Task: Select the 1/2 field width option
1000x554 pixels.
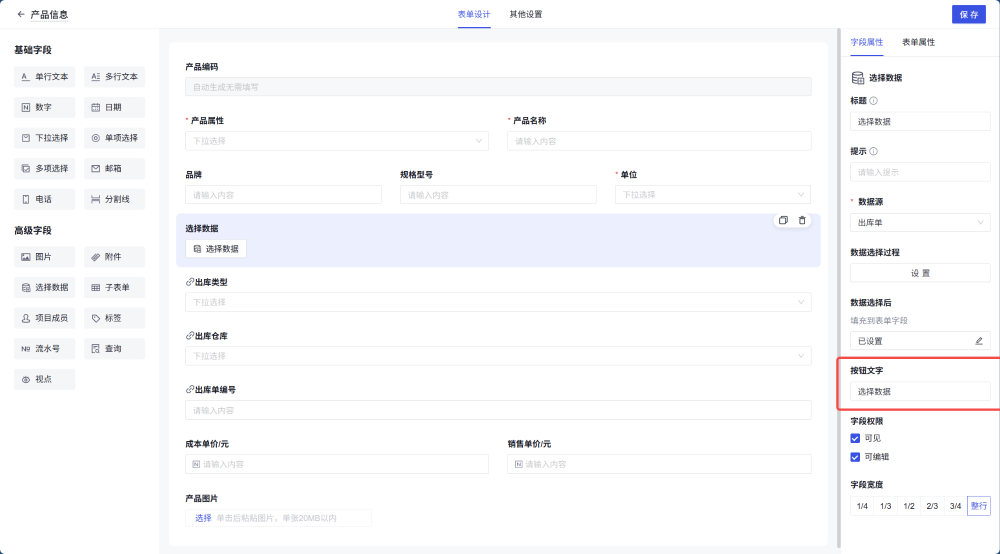Action: tap(909, 506)
